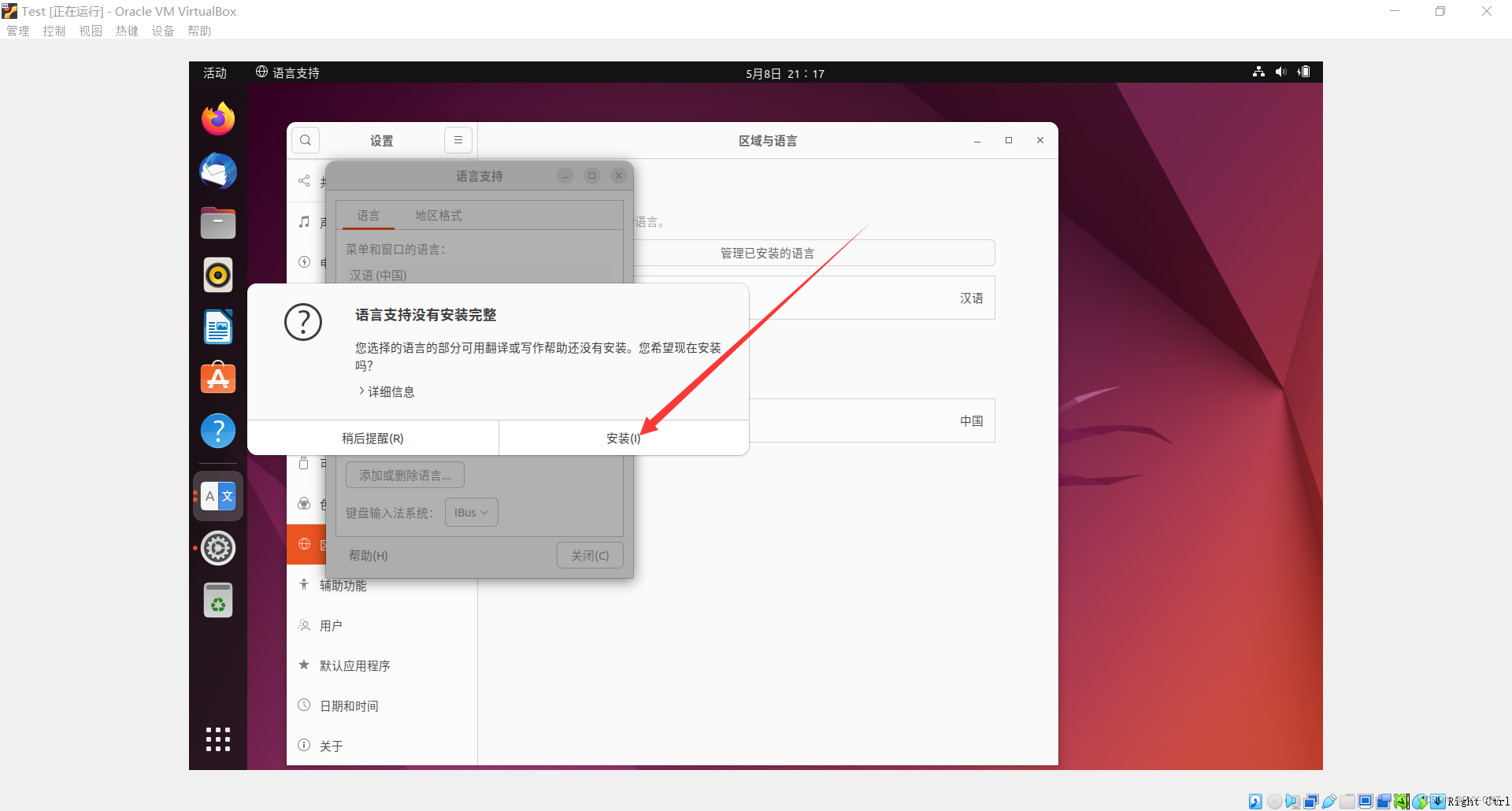This screenshot has width=1512, height=811.
Task: Click Activities (活动) in the top bar
Action: coord(215,72)
